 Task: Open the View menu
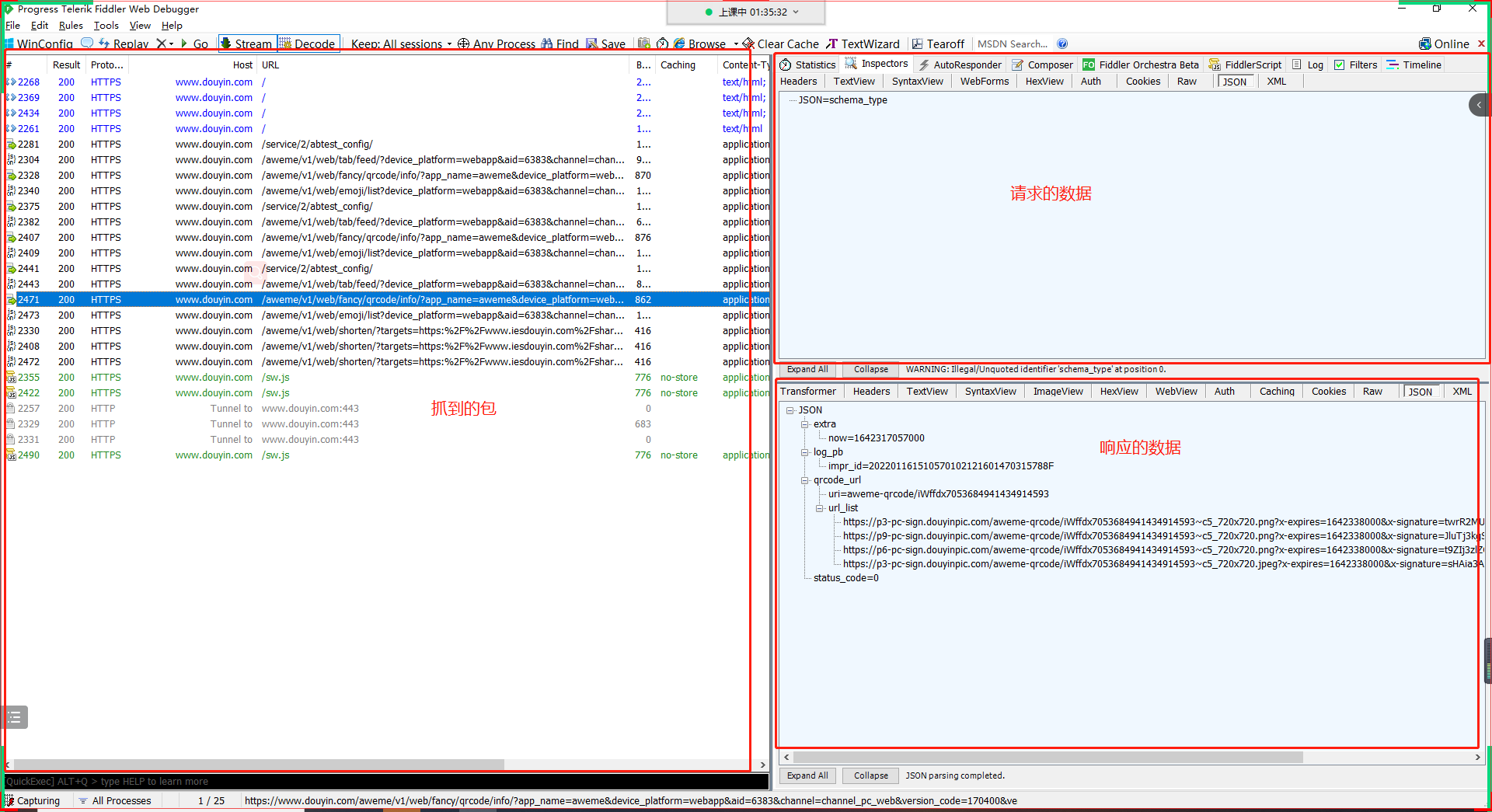coord(140,26)
